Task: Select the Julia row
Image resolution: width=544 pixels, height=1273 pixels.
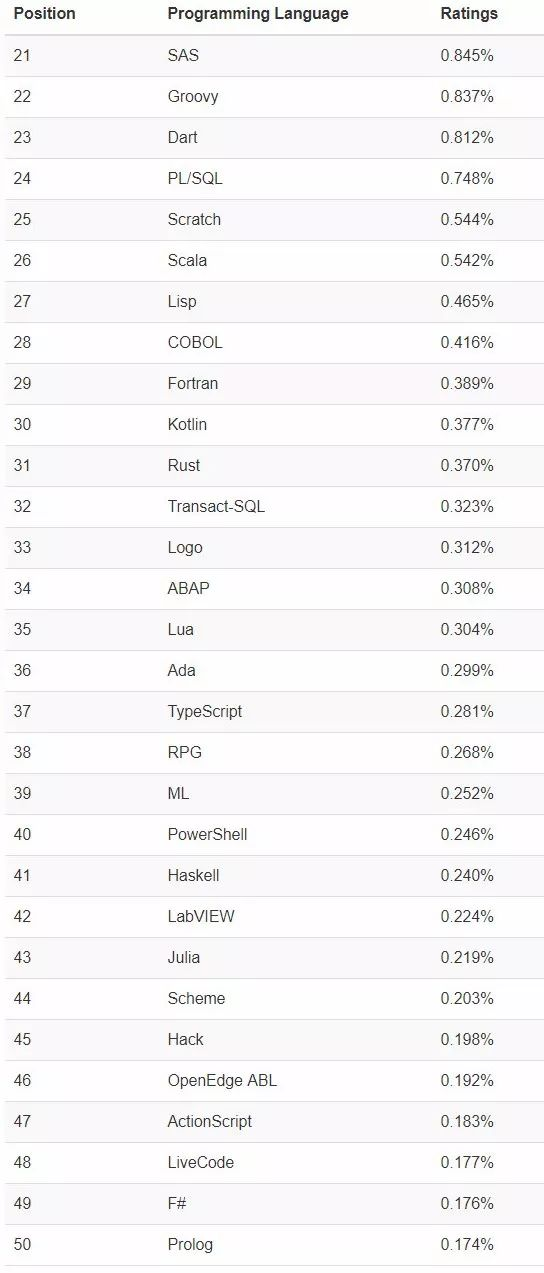Action: (274, 958)
